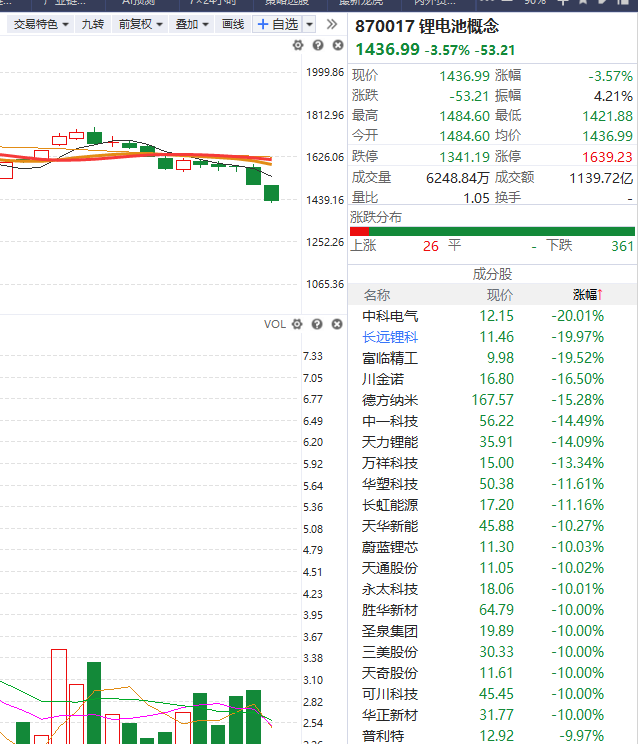Select 华正新材 row
This screenshot has width=638, height=744.
coord(492,715)
